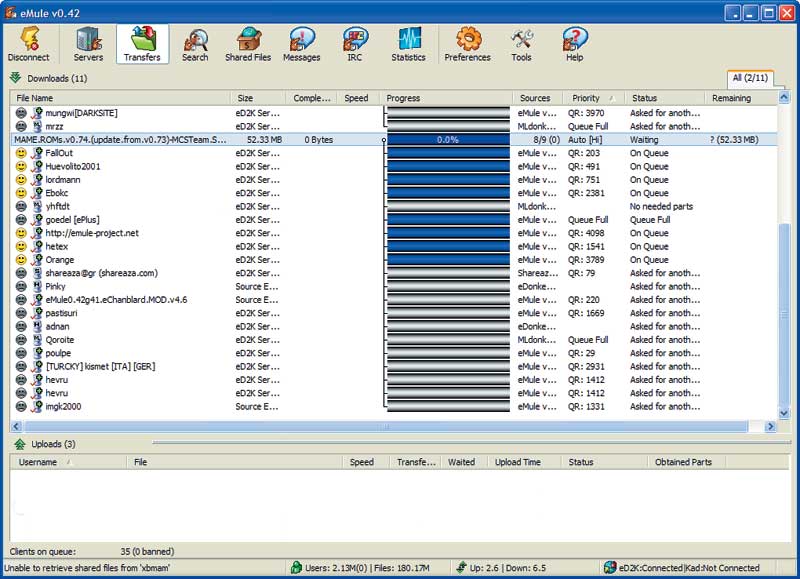Click the up/down speed status icon
800x579 pixels.
(x=461, y=567)
